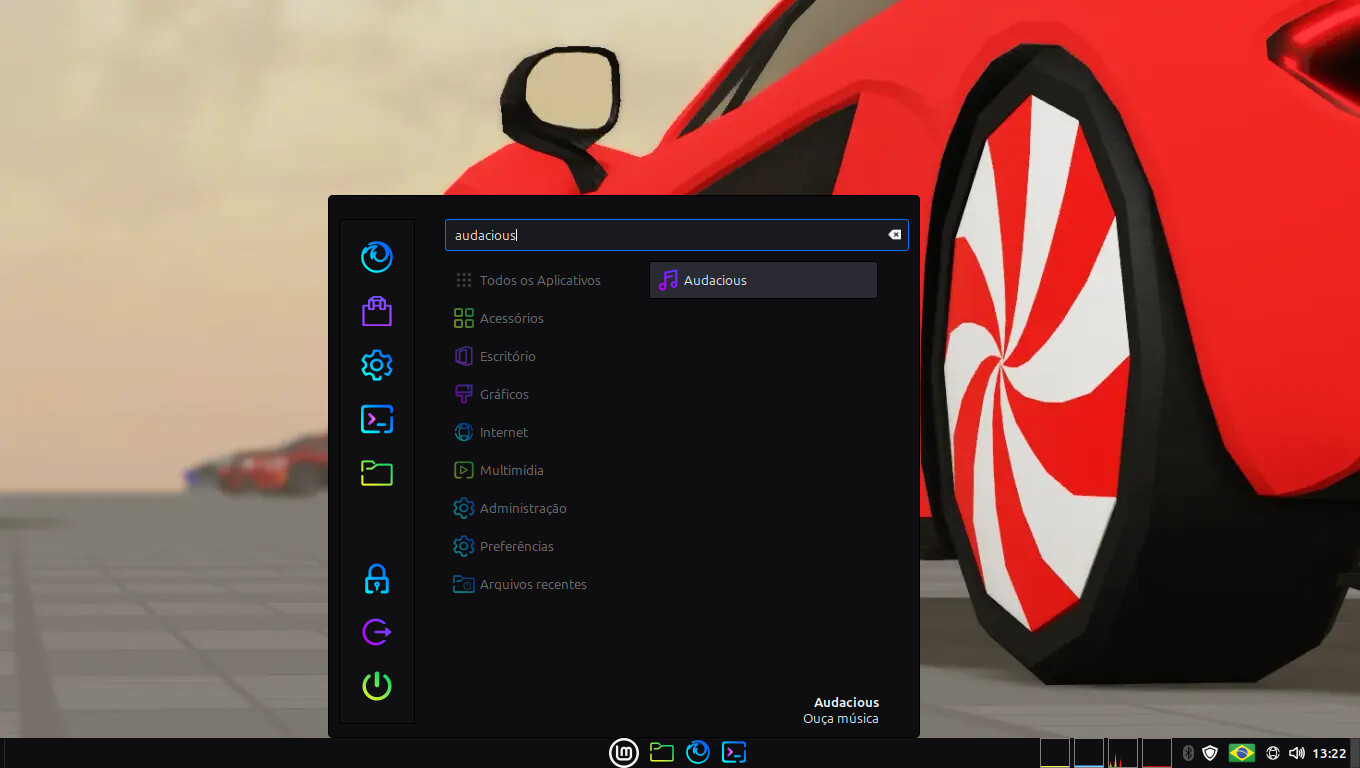The width and height of the screenshot is (1360, 768).
Task: Lock the screen using padlock icon
Action: pyautogui.click(x=377, y=578)
